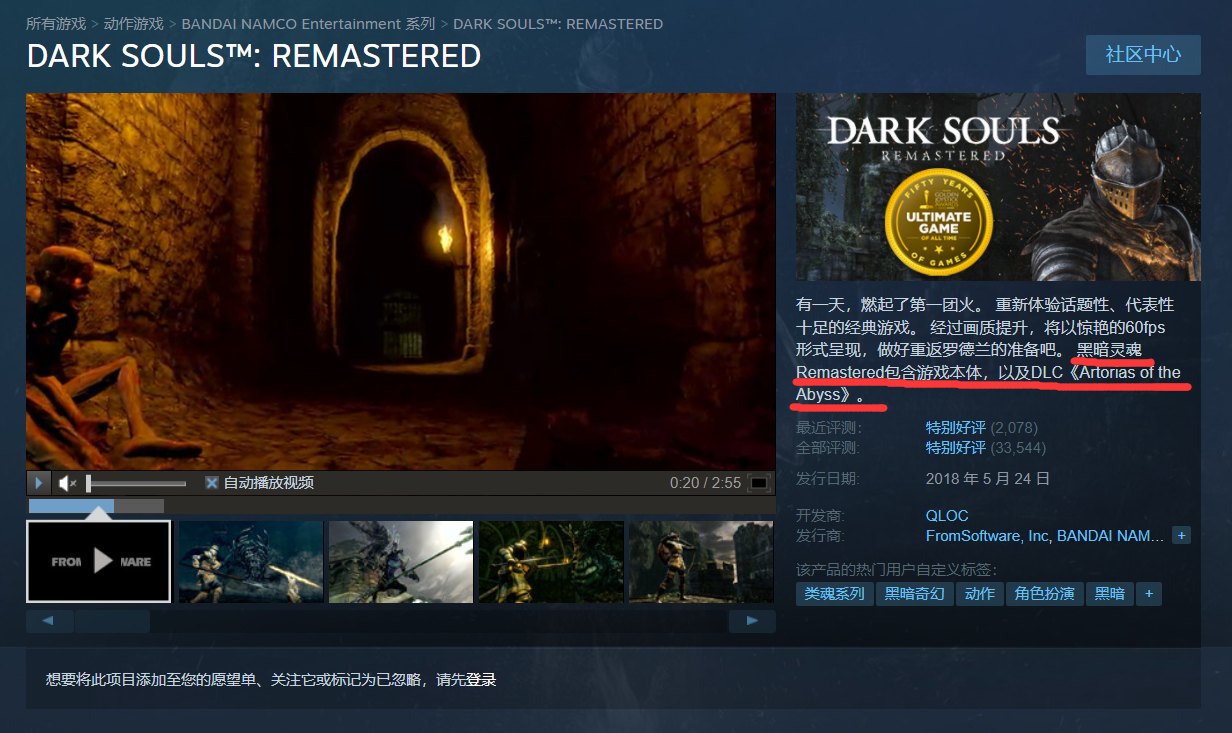Viewport: 1232px width, 733px height.
Task: Open developer QLOC link
Action: pyautogui.click(x=947, y=516)
